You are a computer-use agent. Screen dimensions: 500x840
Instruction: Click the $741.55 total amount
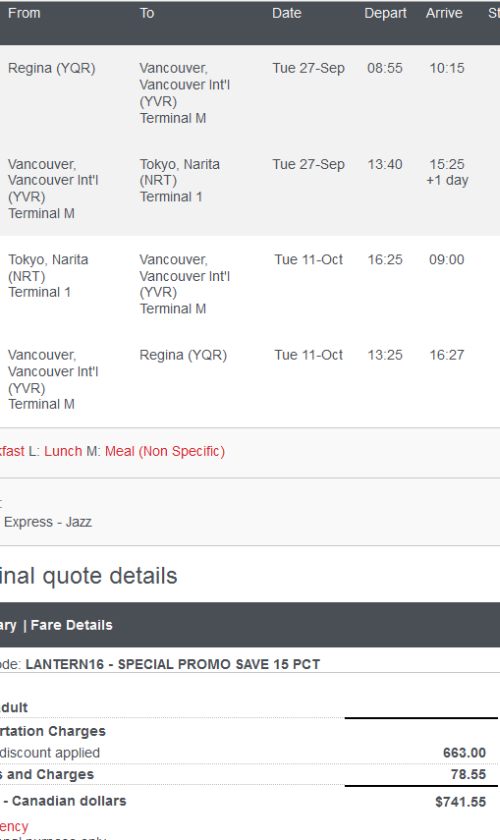point(460,802)
